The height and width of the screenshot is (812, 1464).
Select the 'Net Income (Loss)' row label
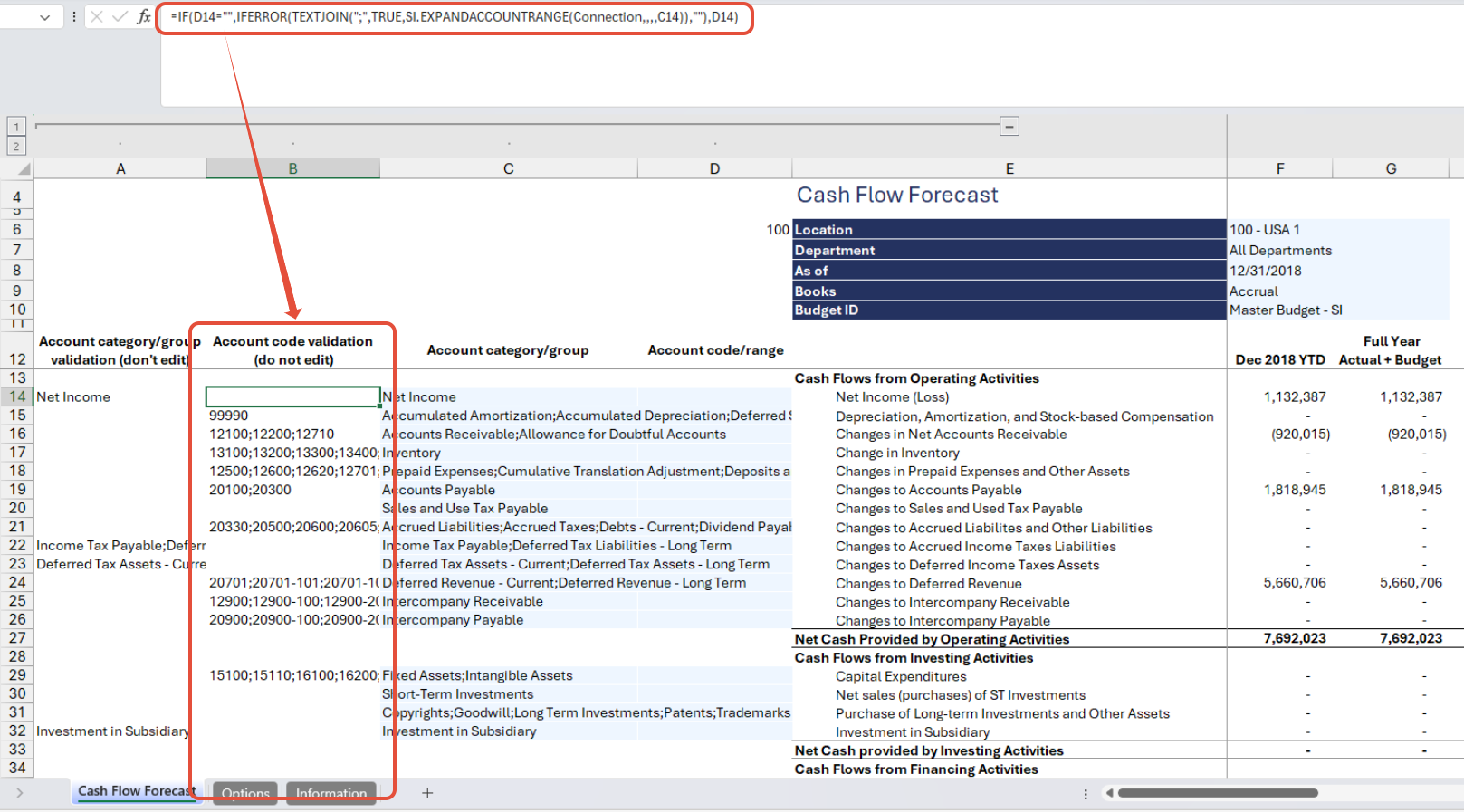point(892,396)
